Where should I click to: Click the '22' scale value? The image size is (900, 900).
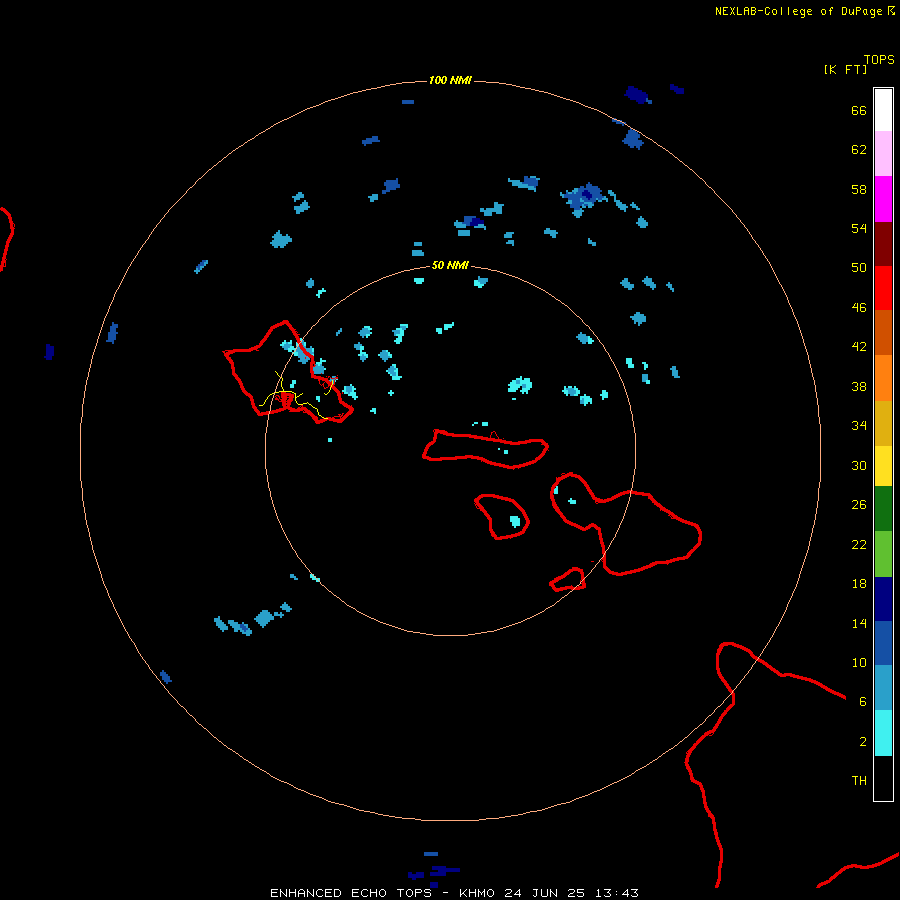(859, 545)
